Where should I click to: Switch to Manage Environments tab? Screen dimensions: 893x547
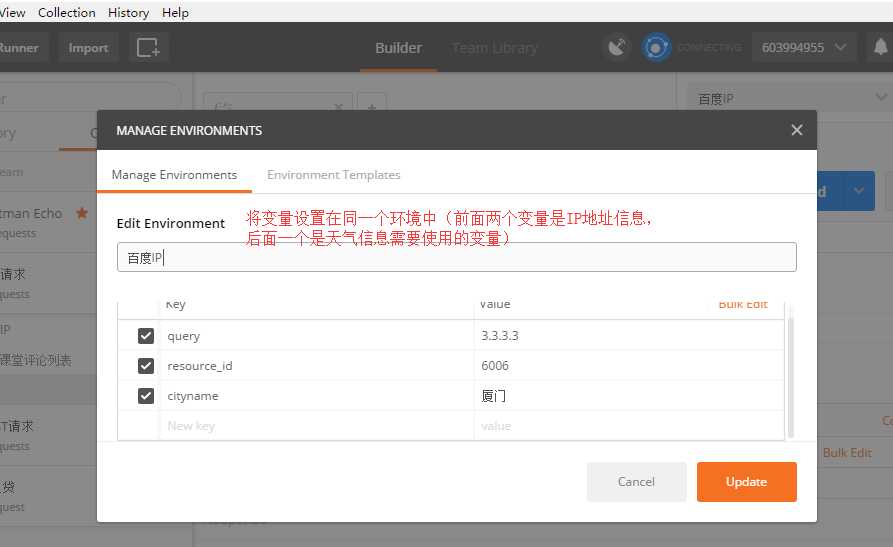[174, 175]
